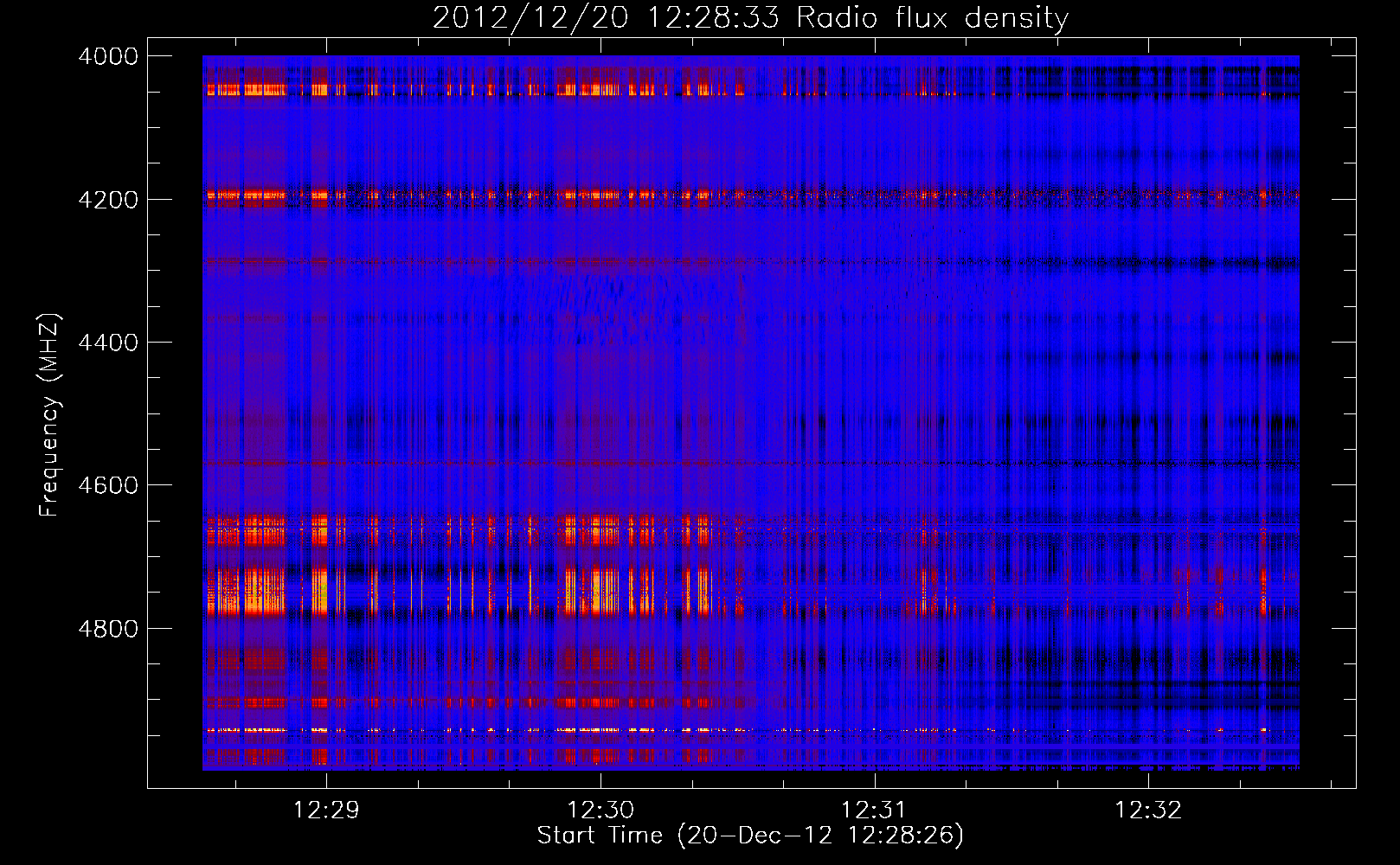Select the 4600 frequency tick label
Screen dimensions: 1400x865
tap(108, 485)
